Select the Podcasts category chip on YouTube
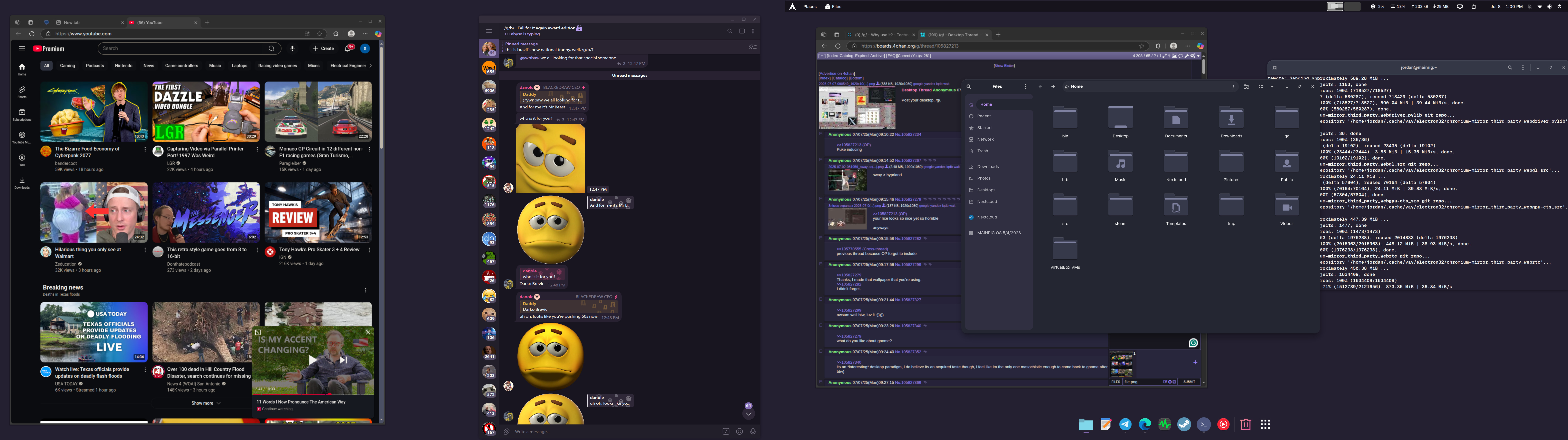 click(95, 66)
